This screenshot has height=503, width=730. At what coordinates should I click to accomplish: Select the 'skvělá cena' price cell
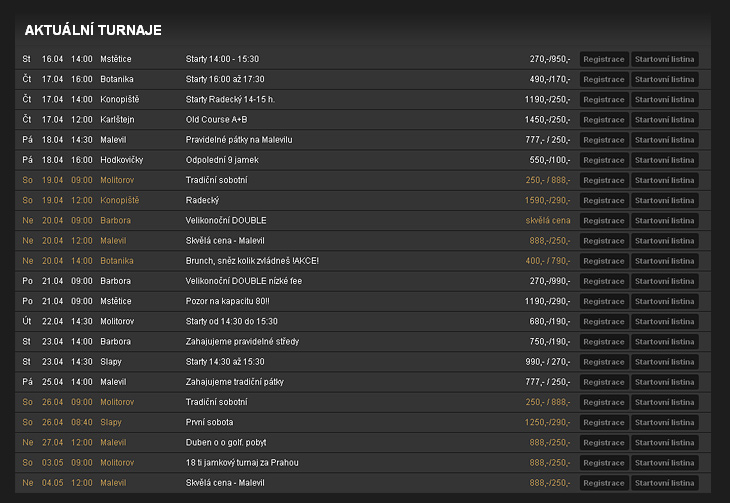coord(548,220)
